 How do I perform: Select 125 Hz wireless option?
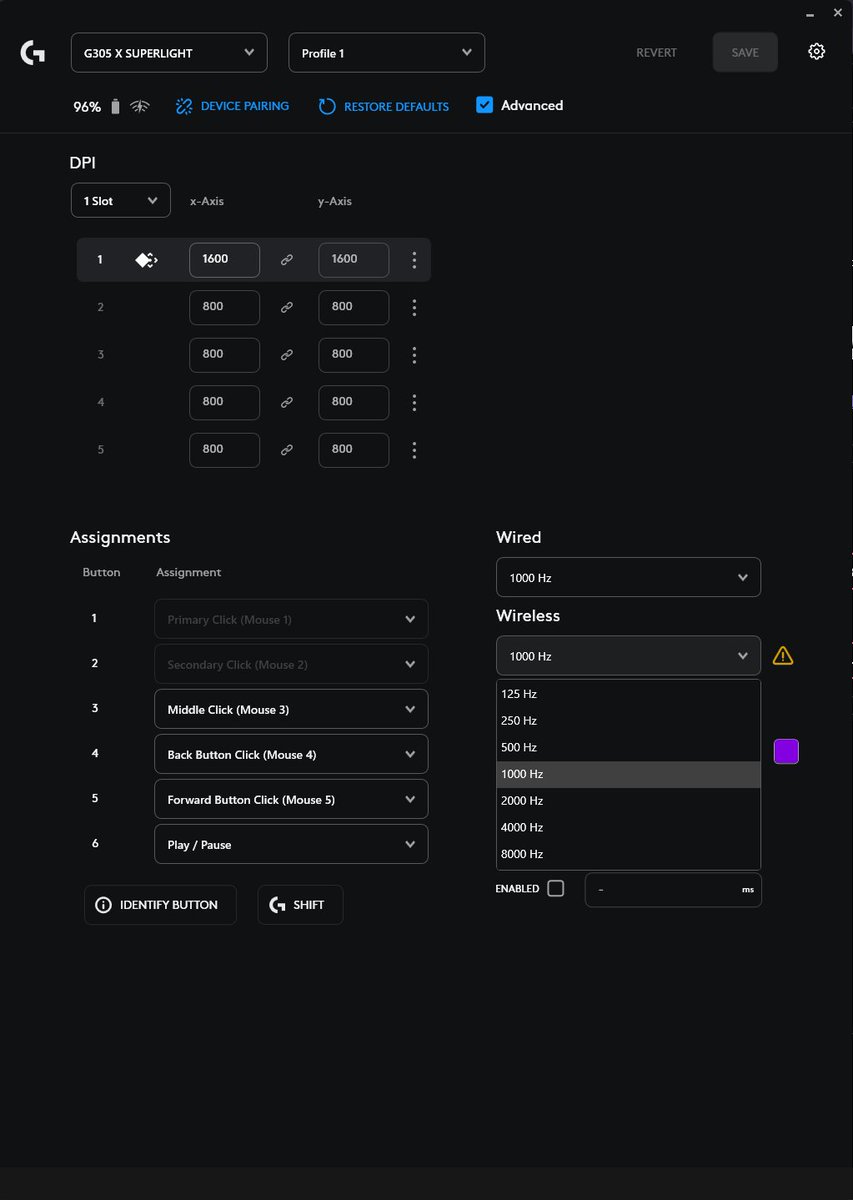click(628, 694)
